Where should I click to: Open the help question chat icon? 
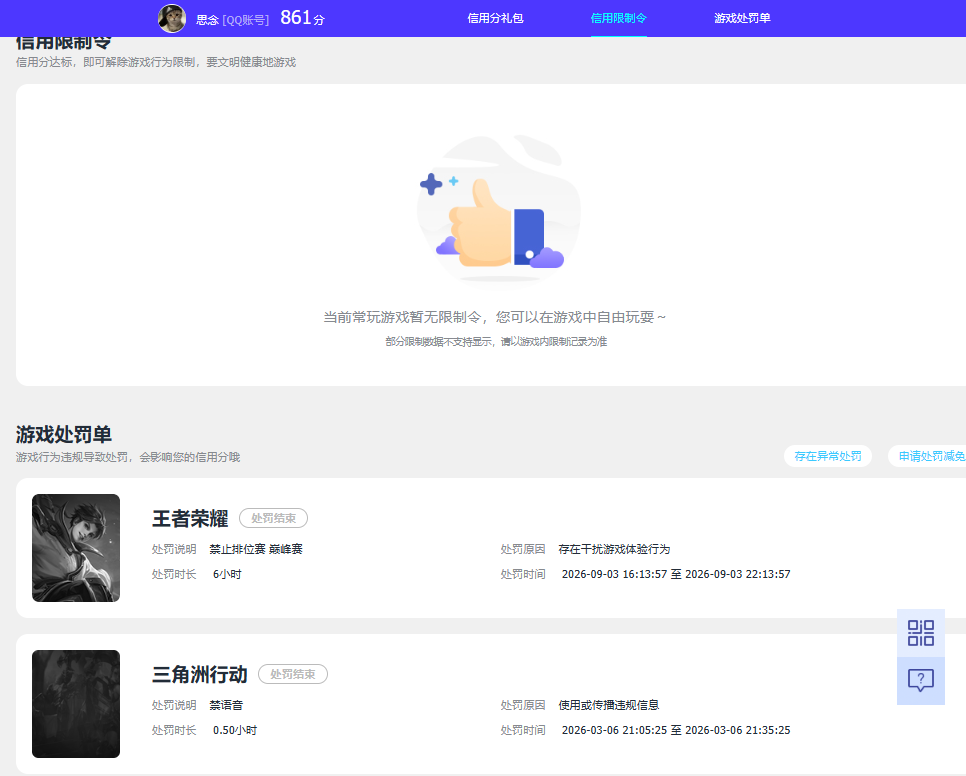click(x=920, y=681)
